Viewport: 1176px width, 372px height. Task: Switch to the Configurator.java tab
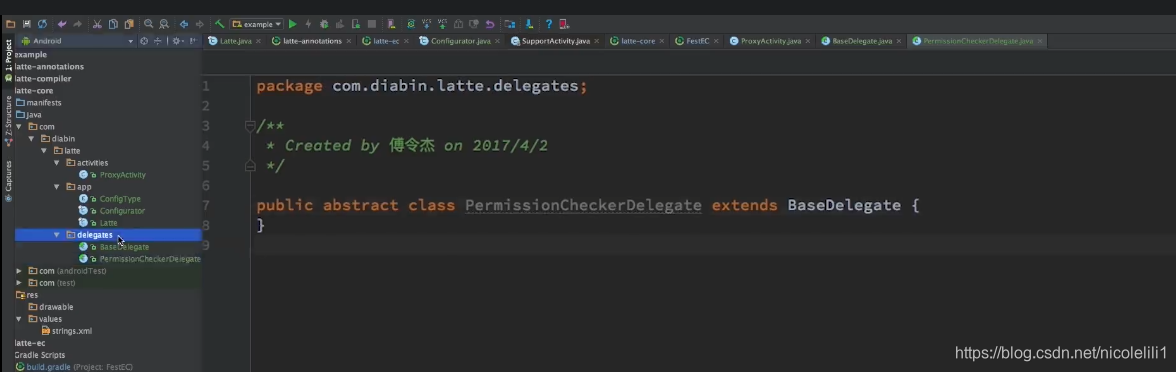coord(460,41)
